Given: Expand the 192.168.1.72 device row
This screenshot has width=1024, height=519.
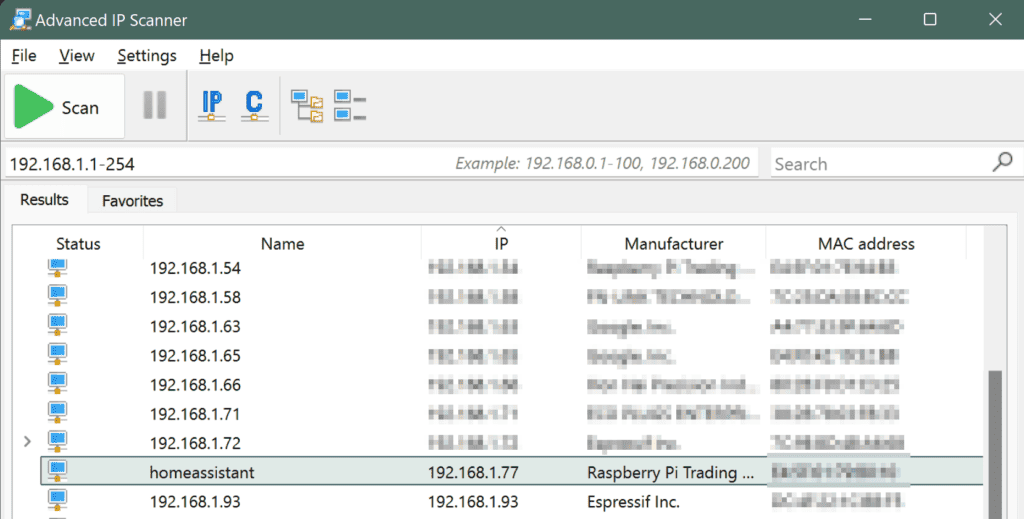Looking at the screenshot, I should pos(27,442).
